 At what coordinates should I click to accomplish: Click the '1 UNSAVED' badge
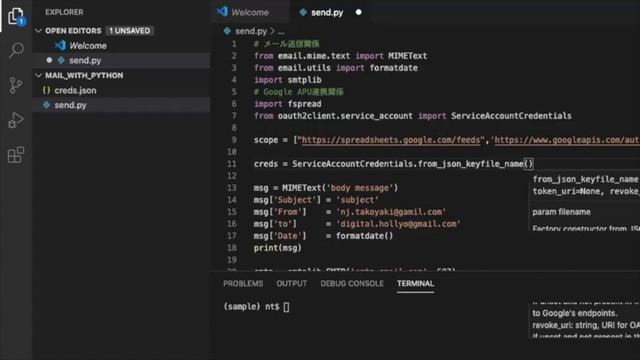129,31
